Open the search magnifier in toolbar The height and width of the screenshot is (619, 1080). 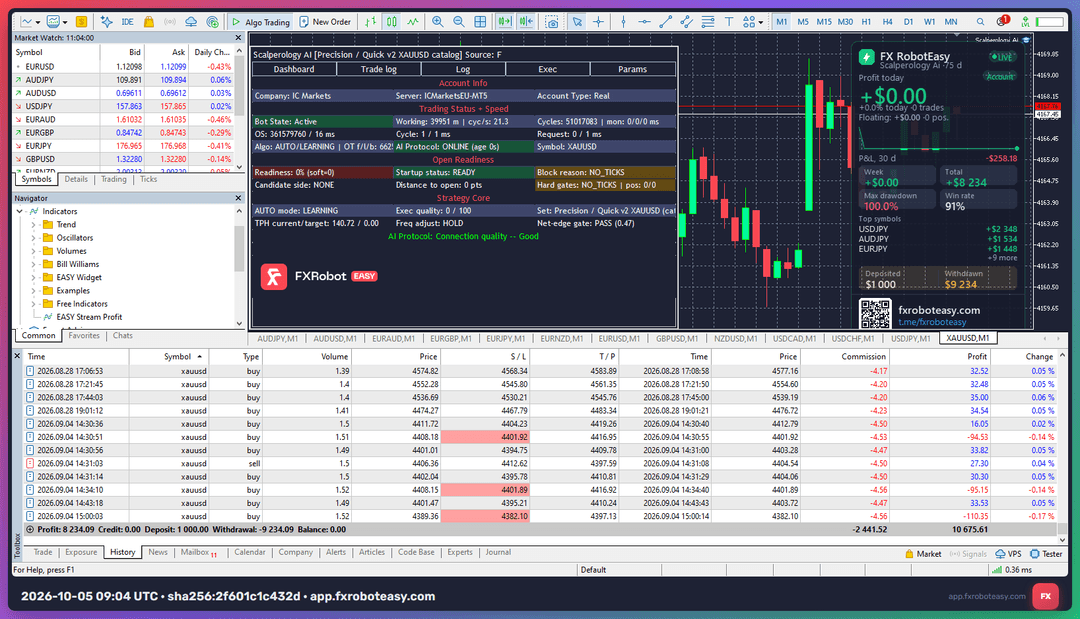980,21
